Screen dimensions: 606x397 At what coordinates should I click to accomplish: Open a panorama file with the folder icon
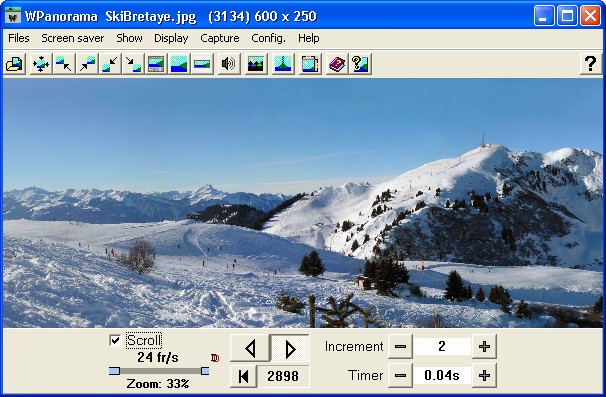pos(15,64)
